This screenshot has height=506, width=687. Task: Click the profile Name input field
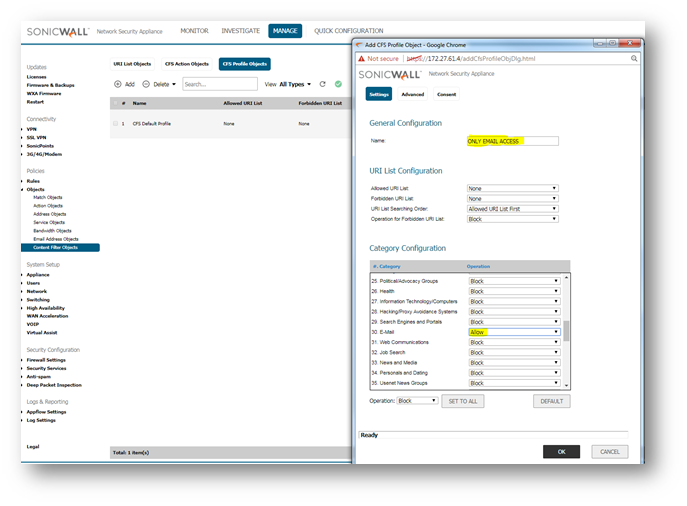(x=512, y=141)
